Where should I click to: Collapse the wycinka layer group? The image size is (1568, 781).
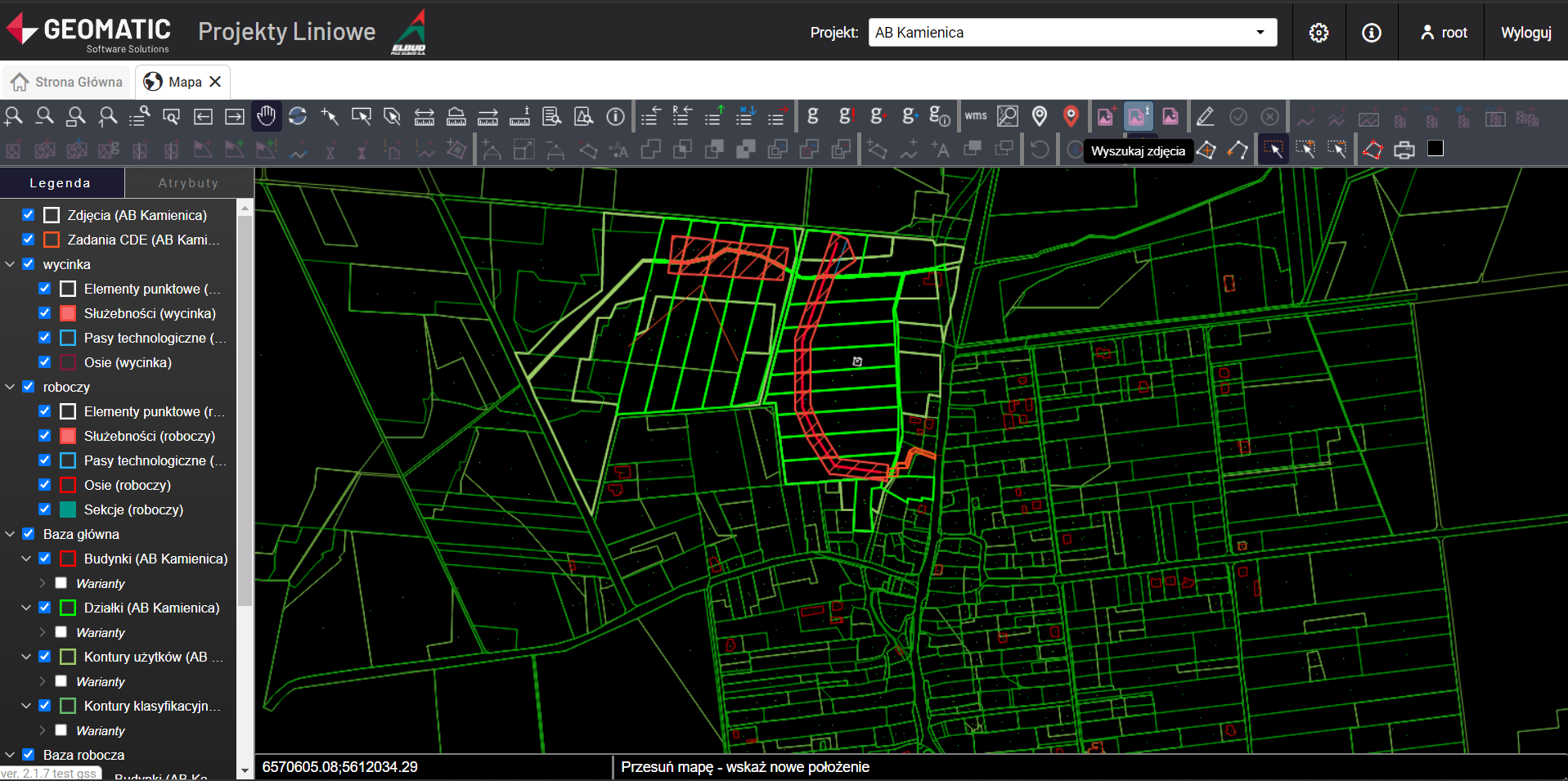click(x=10, y=264)
